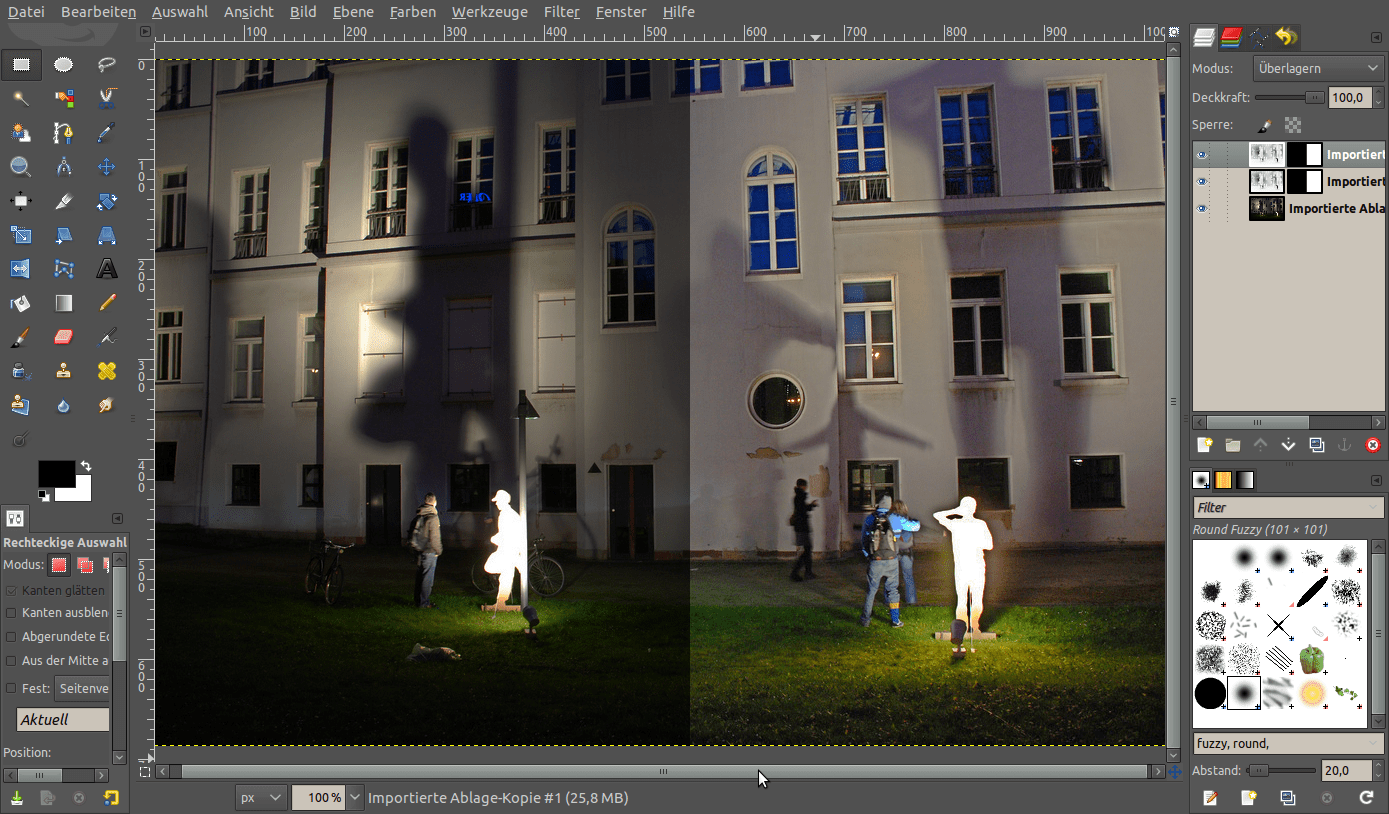Viewport: 1389px width, 814px height.
Task: Choose the Zoom tool
Action: point(20,167)
